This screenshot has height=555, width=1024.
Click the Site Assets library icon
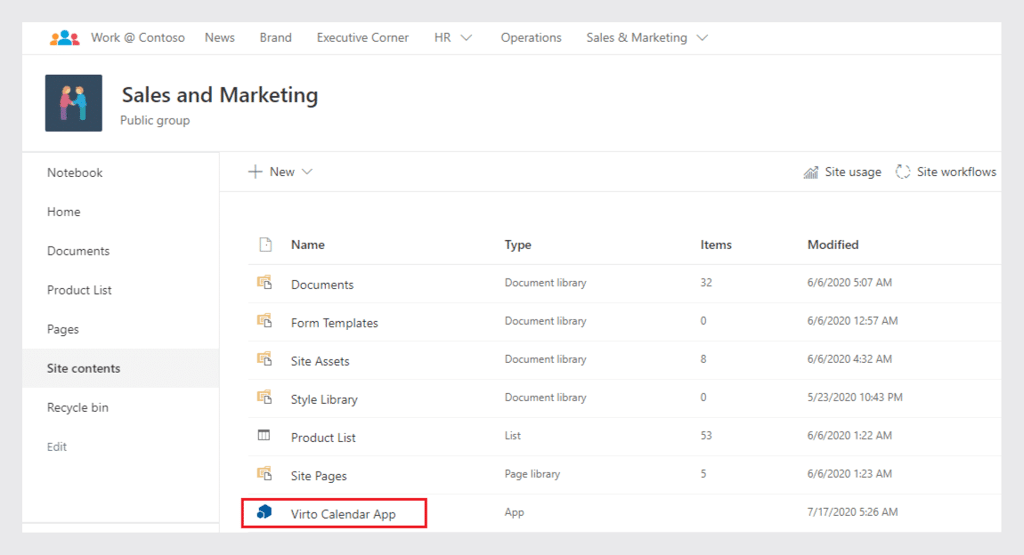[x=264, y=359]
